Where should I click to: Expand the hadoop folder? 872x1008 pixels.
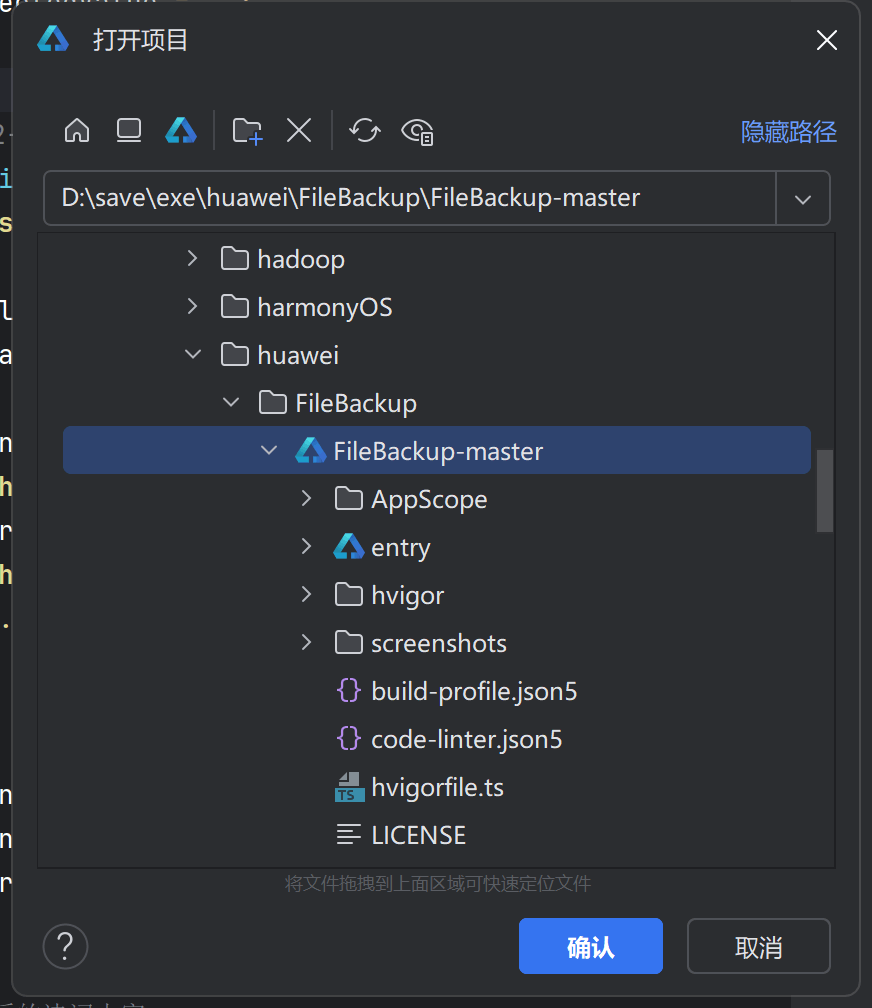tap(192, 258)
